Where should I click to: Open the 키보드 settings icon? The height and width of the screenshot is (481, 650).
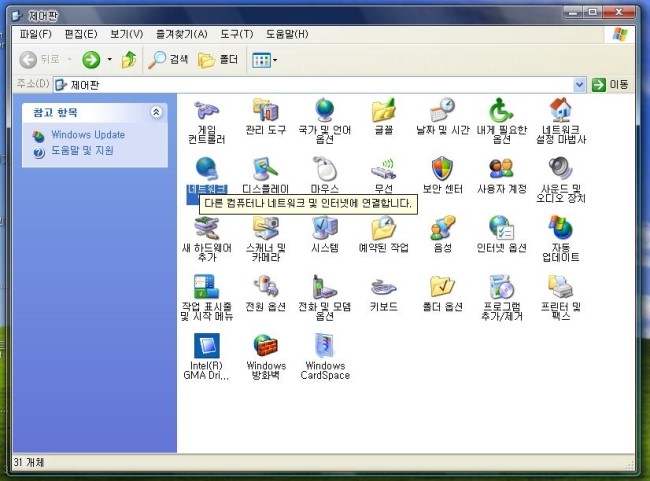pos(383,288)
